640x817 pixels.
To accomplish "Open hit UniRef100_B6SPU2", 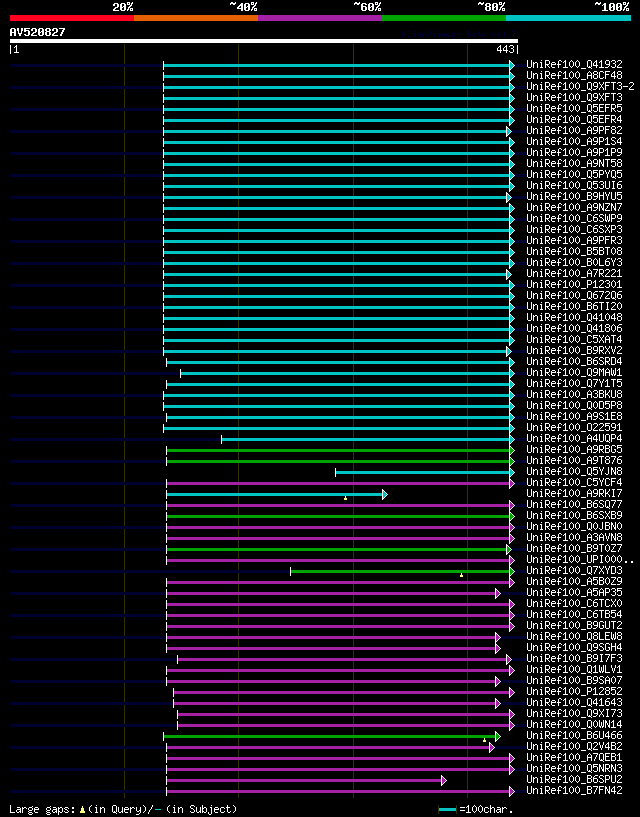I will pyautogui.click(x=574, y=780).
